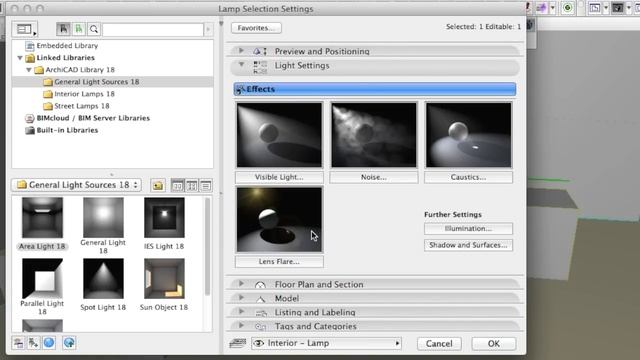
Task: Switch to large thumbnail view icon
Action: tap(177, 186)
